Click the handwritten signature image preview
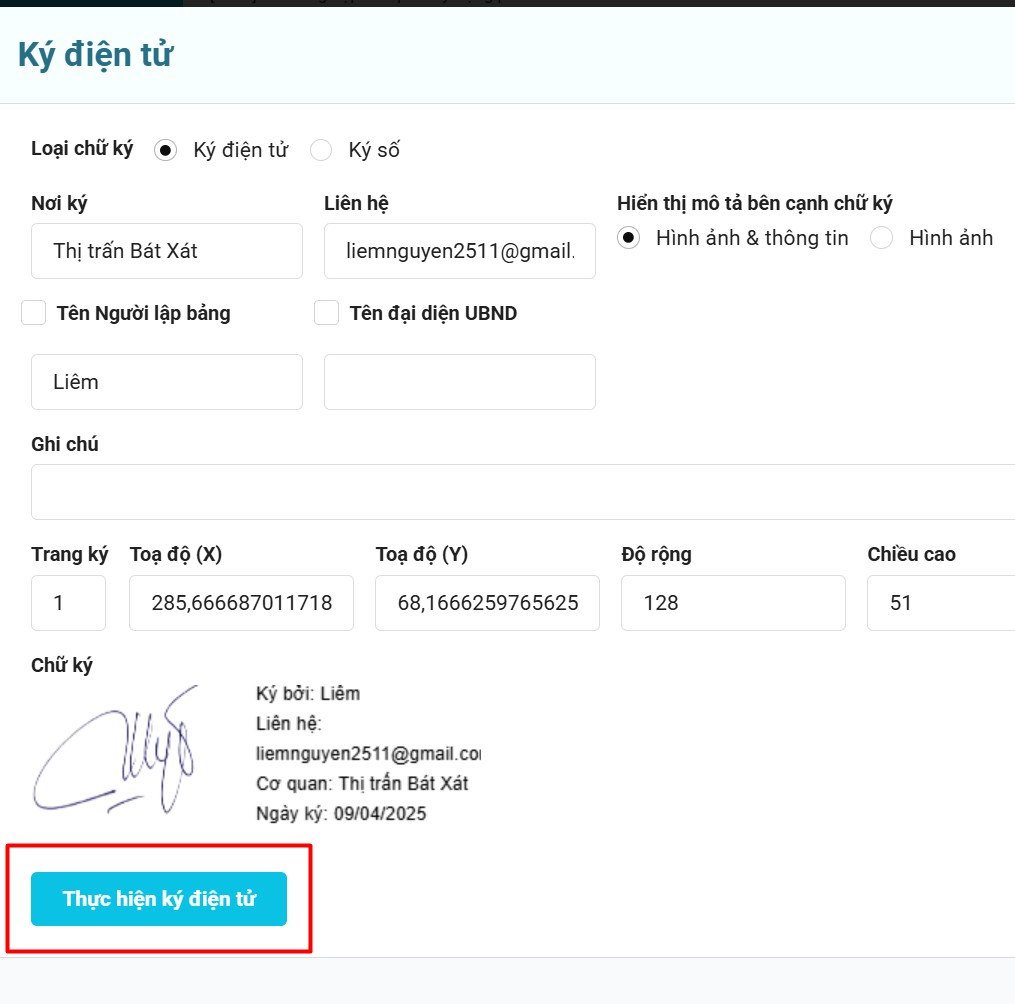Viewport: 1015px width, 1004px height. (120, 750)
